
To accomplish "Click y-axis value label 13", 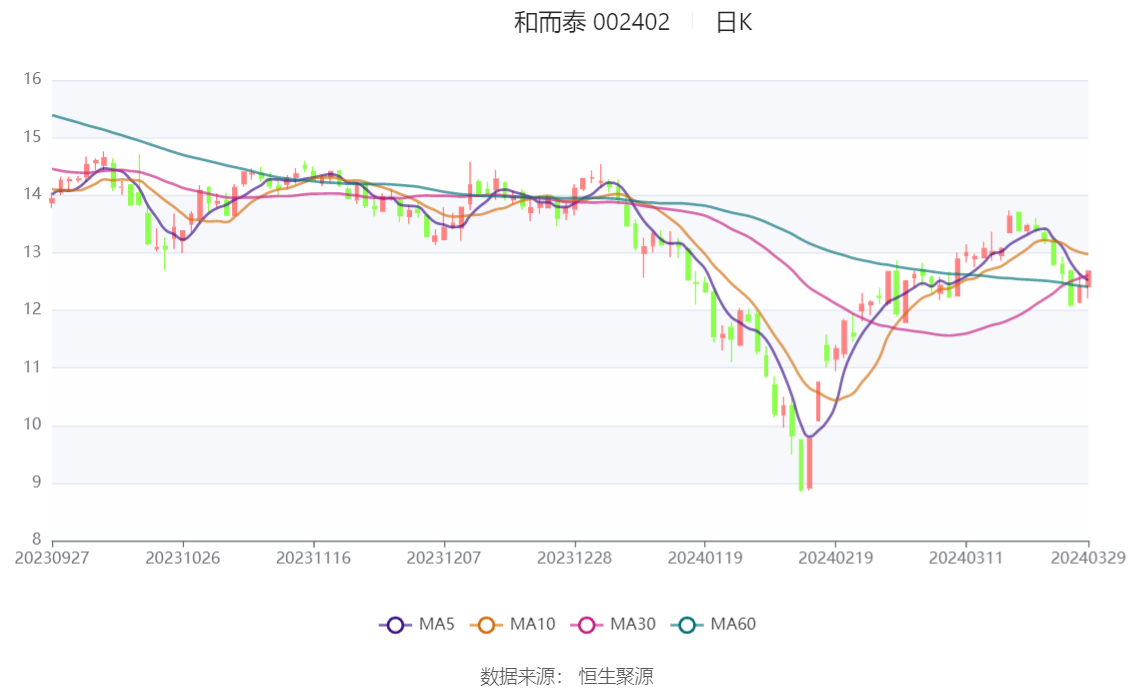I will click(x=33, y=252).
